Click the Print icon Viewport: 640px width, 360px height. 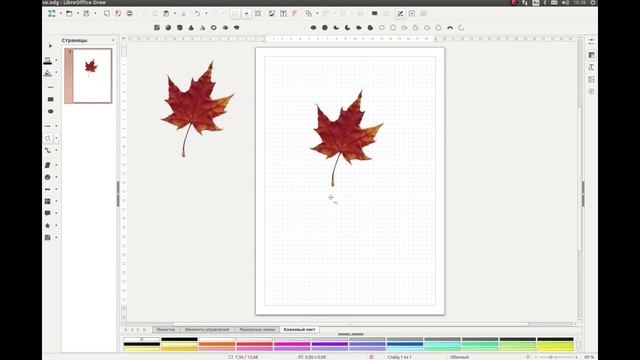point(129,13)
